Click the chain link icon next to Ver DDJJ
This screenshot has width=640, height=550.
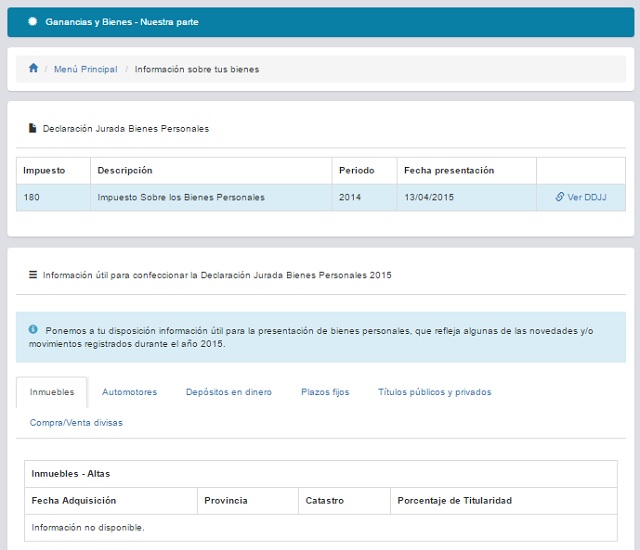(x=560, y=197)
